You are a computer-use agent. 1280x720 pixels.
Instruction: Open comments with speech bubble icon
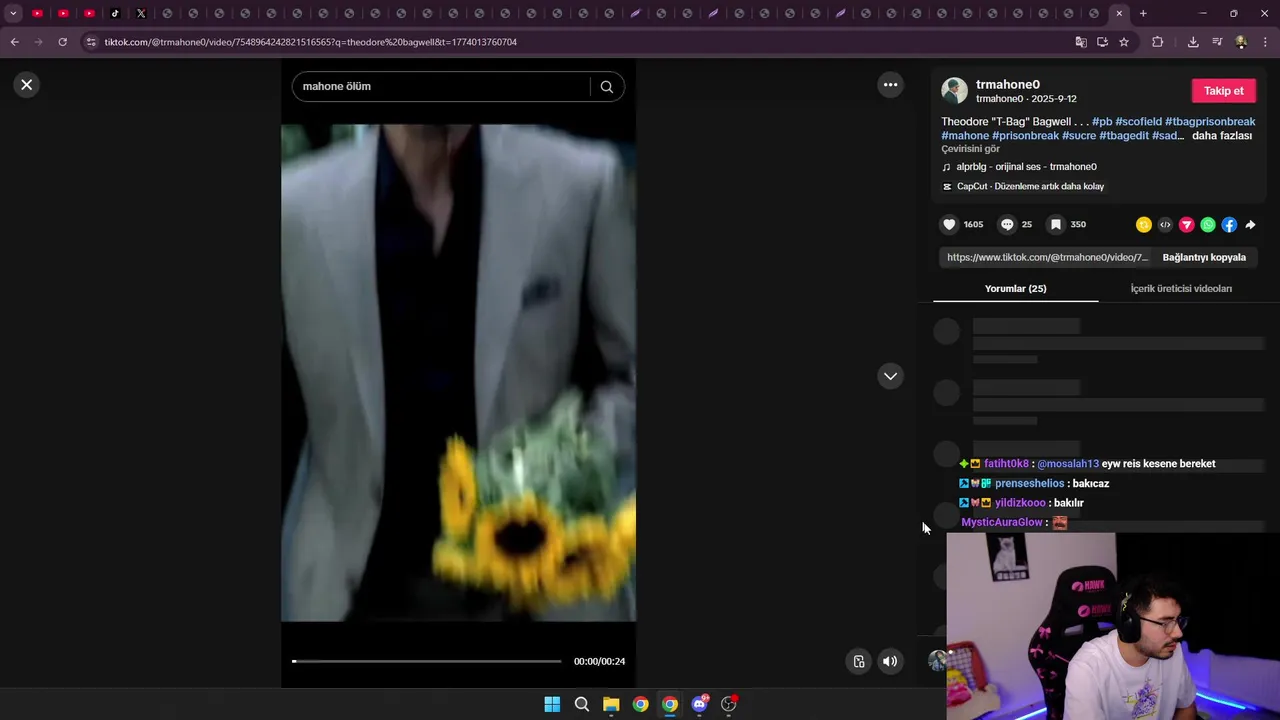coord(1007,225)
